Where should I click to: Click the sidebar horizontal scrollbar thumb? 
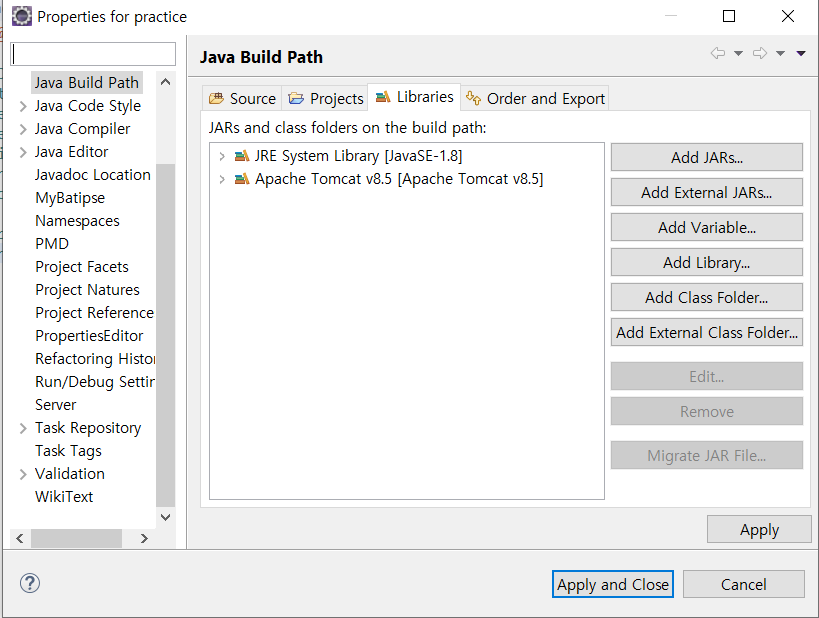(x=76, y=538)
